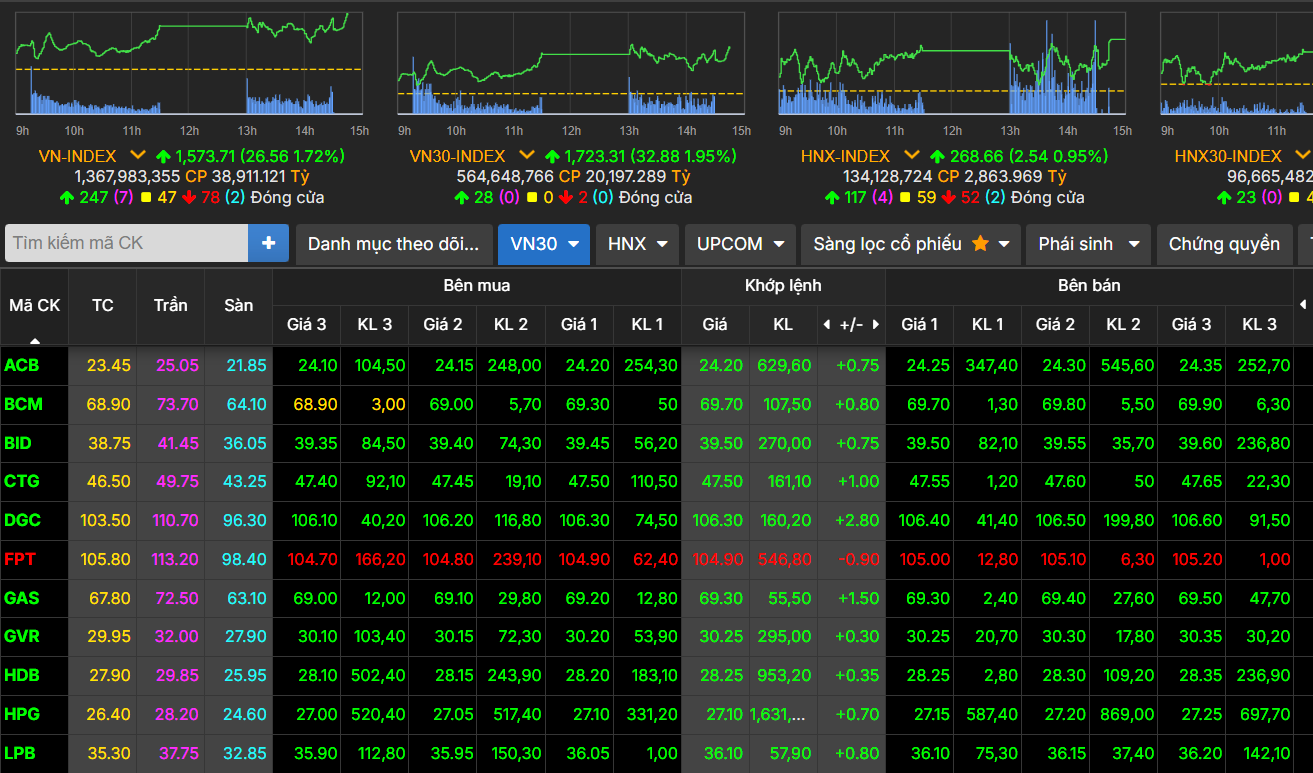The width and height of the screenshot is (1313, 773).
Task: Select HDB stock symbol
Action: pyautogui.click(x=22, y=675)
